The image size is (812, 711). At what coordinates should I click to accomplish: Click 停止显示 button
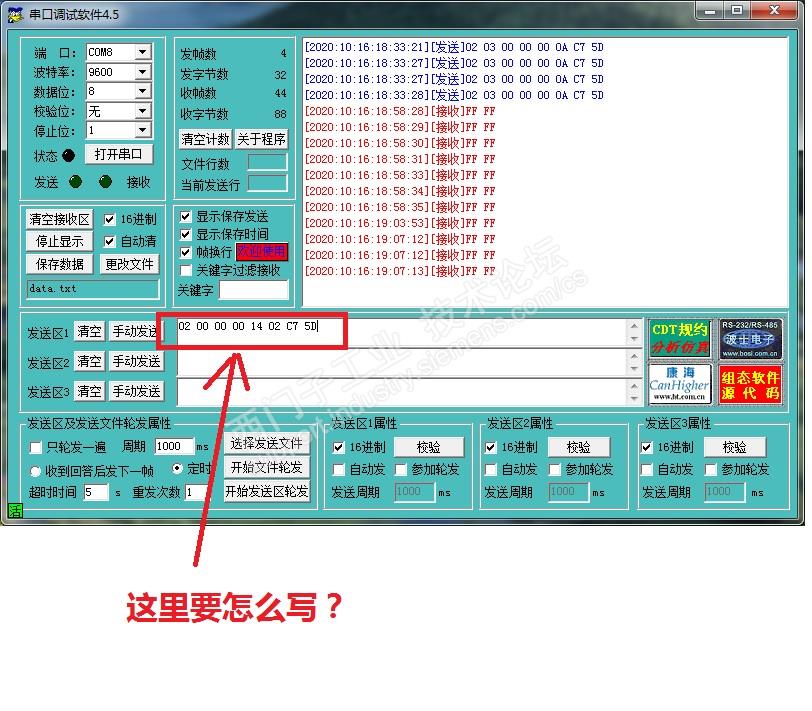click(x=60, y=241)
